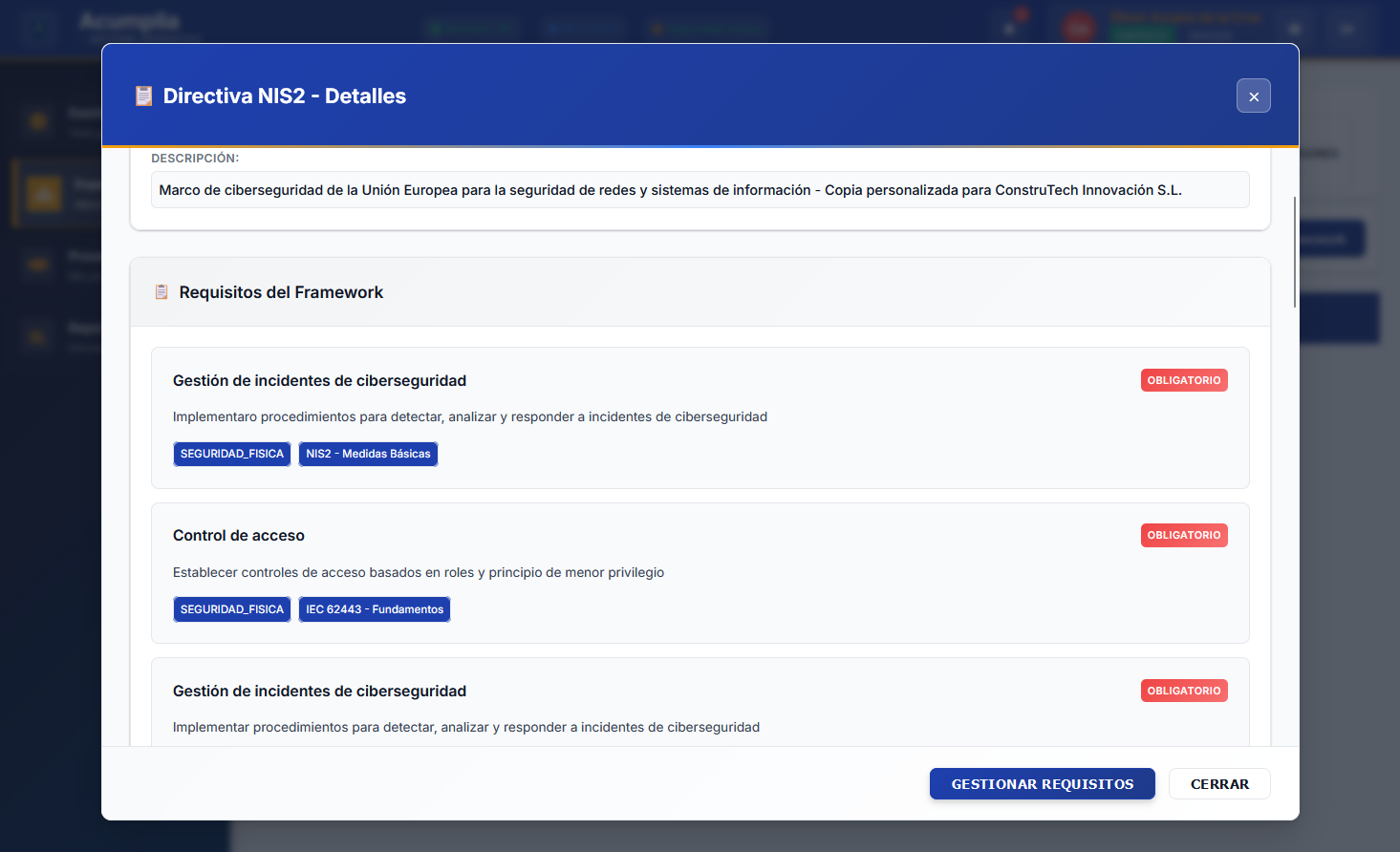Image resolution: width=1400 pixels, height=852 pixels.
Task: Click the OBLIGATORIO badge on Control de acceso
Action: [x=1183, y=536]
